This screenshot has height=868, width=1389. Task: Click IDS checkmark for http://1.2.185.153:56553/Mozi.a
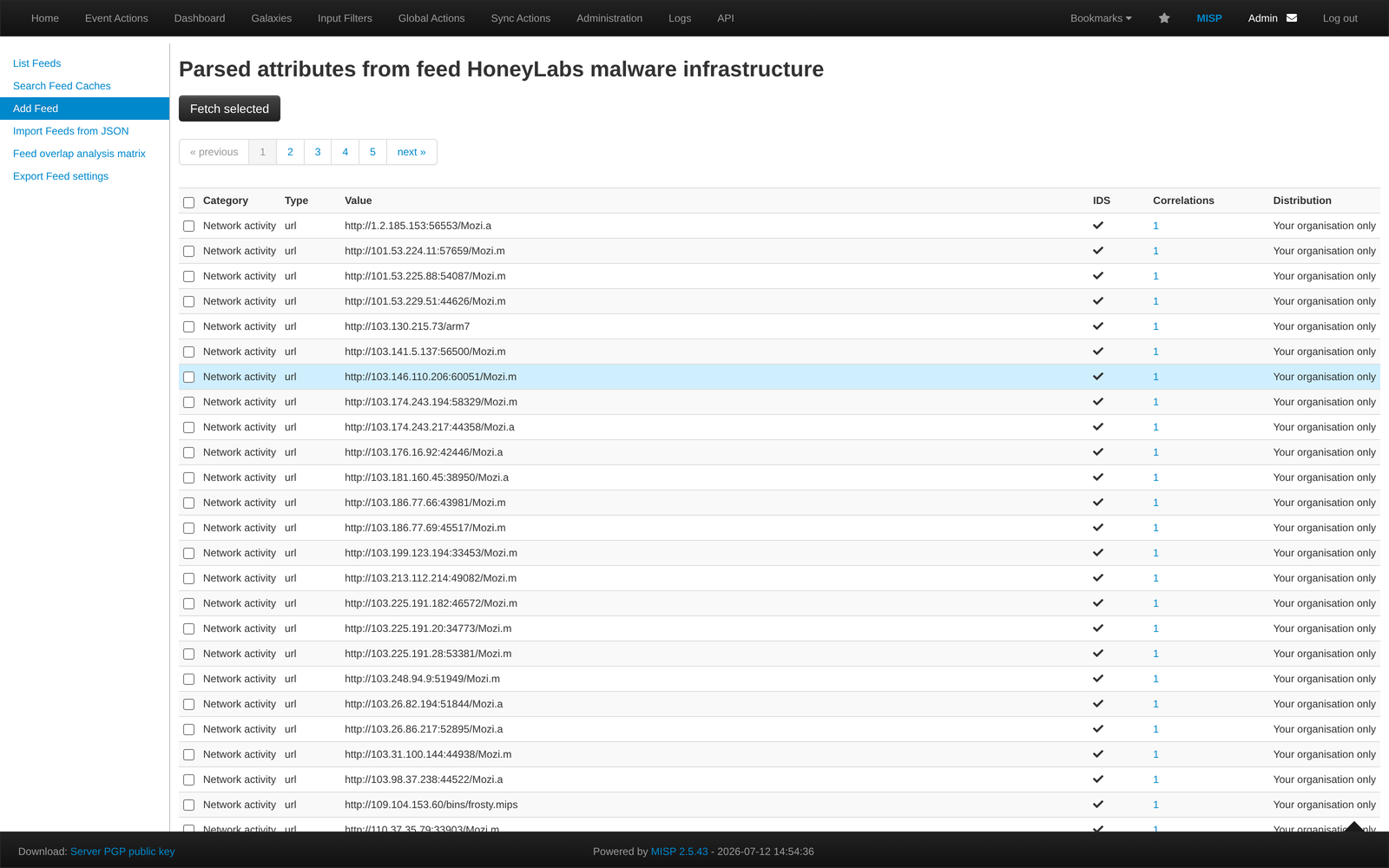pyautogui.click(x=1098, y=226)
